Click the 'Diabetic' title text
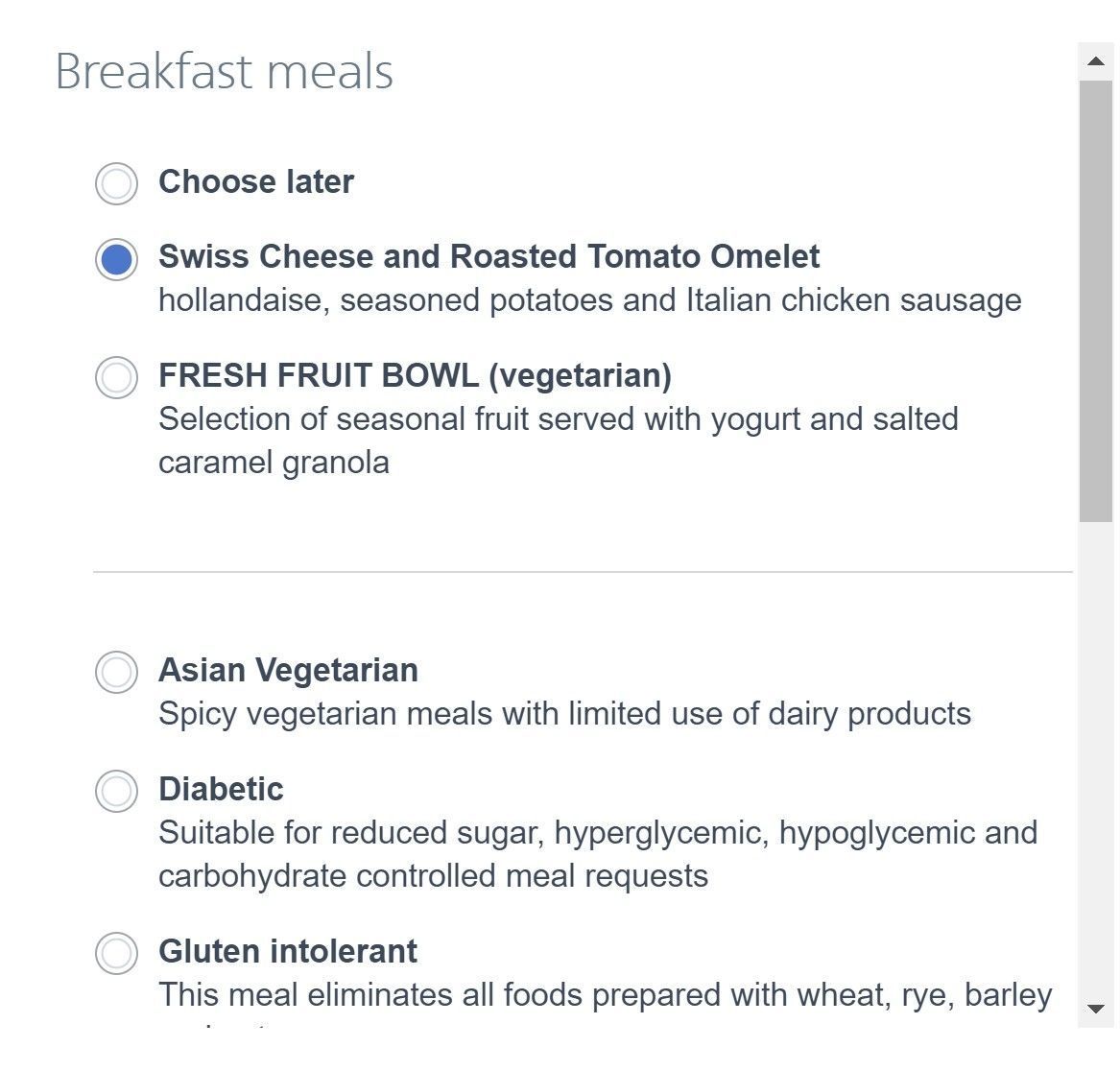 click(x=221, y=790)
